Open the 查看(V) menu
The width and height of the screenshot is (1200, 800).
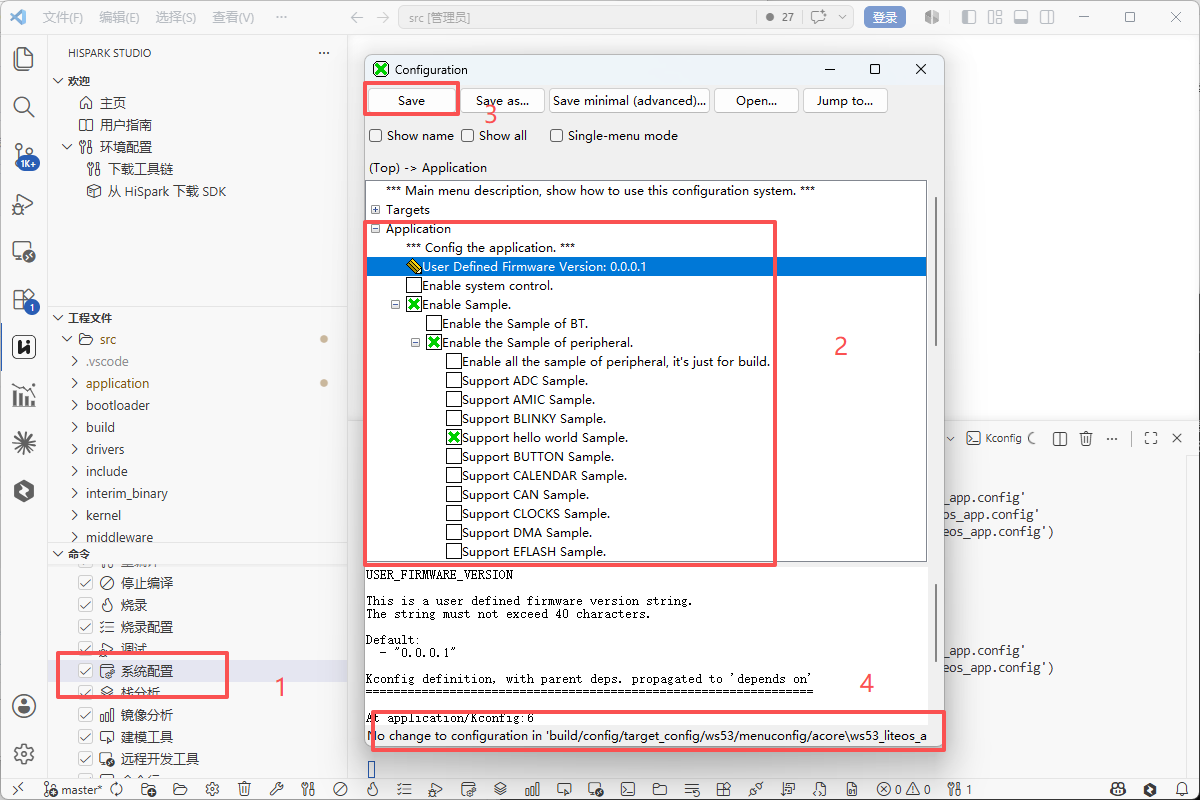(x=234, y=17)
